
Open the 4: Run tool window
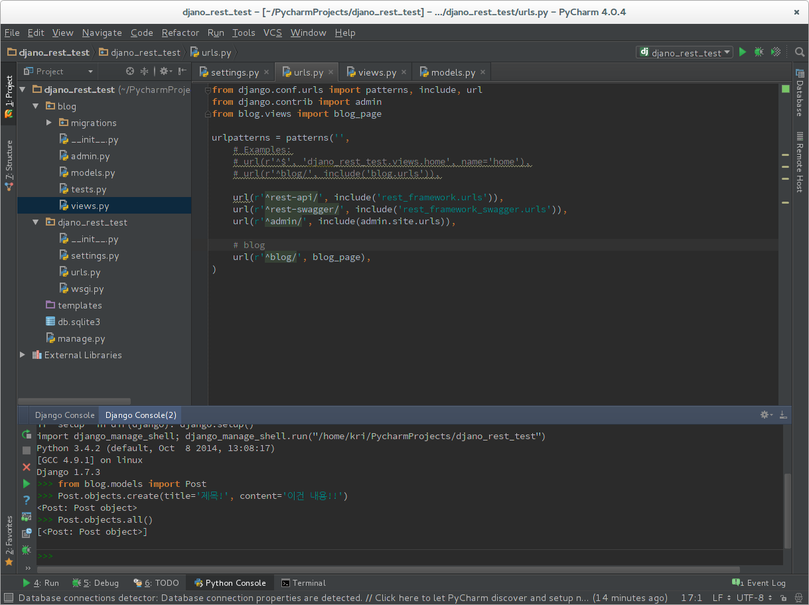pyautogui.click(x=41, y=583)
